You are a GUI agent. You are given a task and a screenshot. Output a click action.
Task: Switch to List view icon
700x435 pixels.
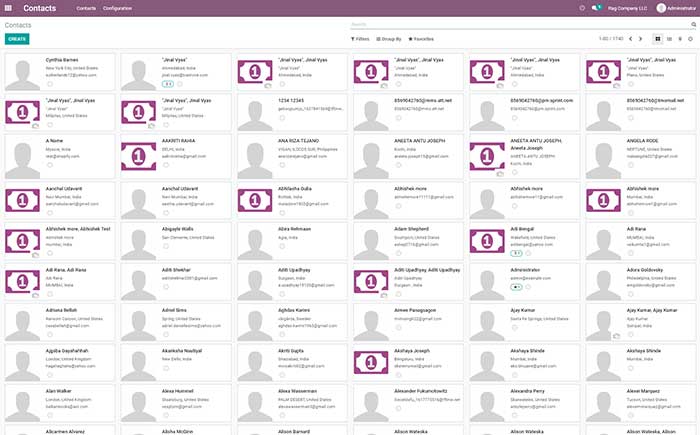coord(669,39)
